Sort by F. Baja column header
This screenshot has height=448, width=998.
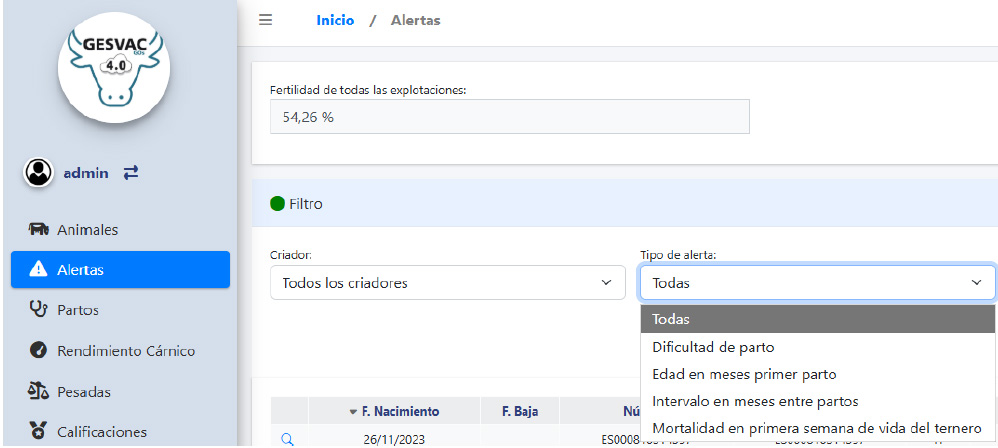[x=520, y=411]
